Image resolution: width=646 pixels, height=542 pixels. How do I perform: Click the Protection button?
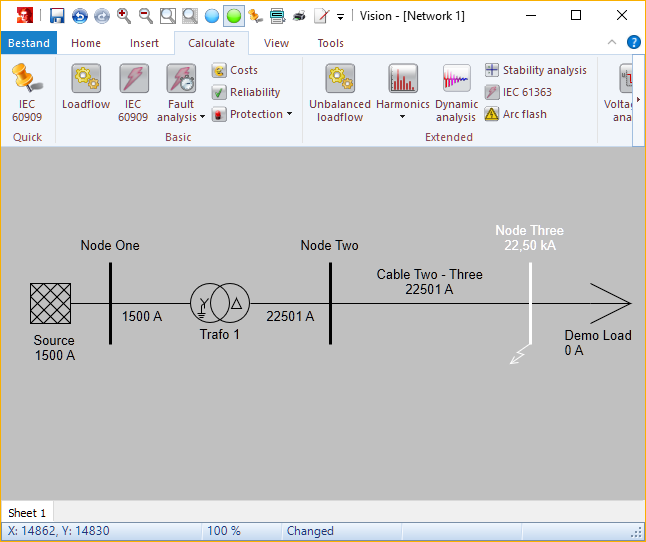click(248, 114)
